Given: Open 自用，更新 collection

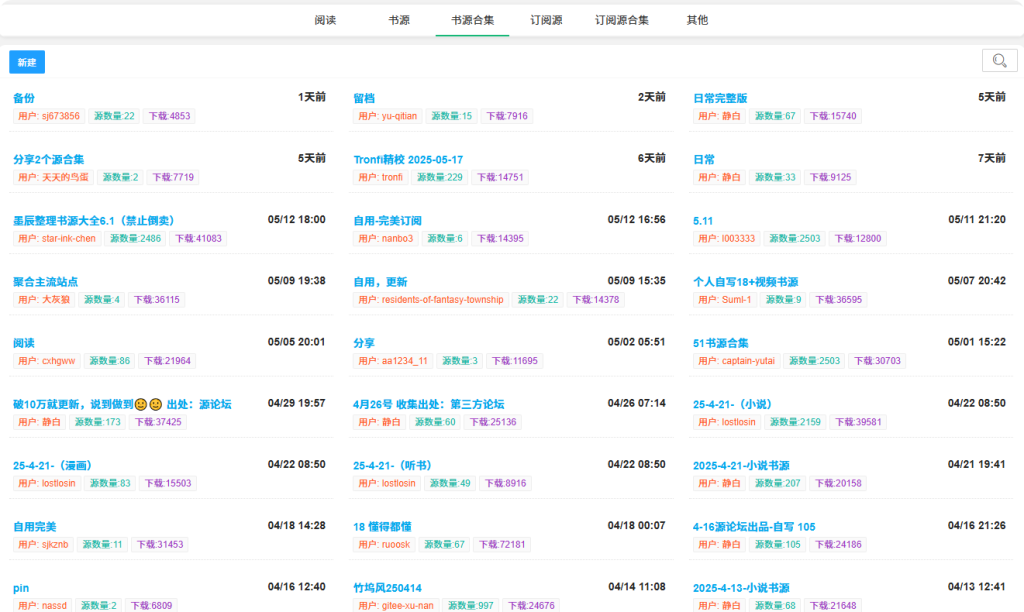Looking at the screenshot, I should (x=380, y=282).
